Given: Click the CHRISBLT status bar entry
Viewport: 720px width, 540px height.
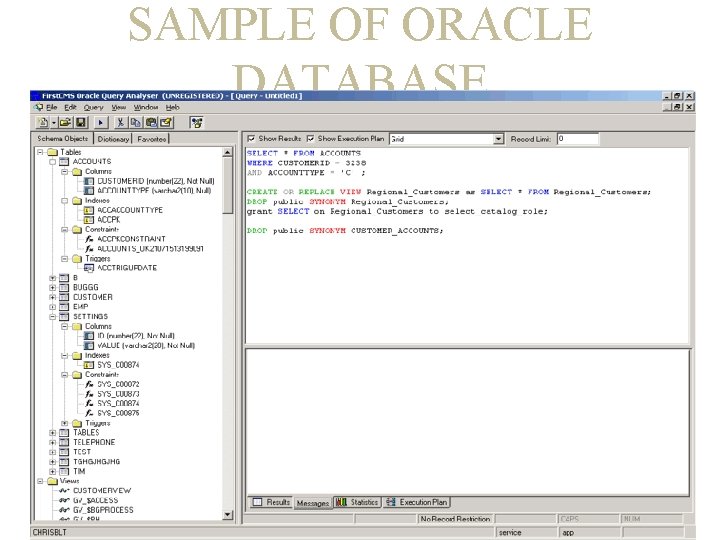Looking at the screenshot, I should (x=50, y=533).
